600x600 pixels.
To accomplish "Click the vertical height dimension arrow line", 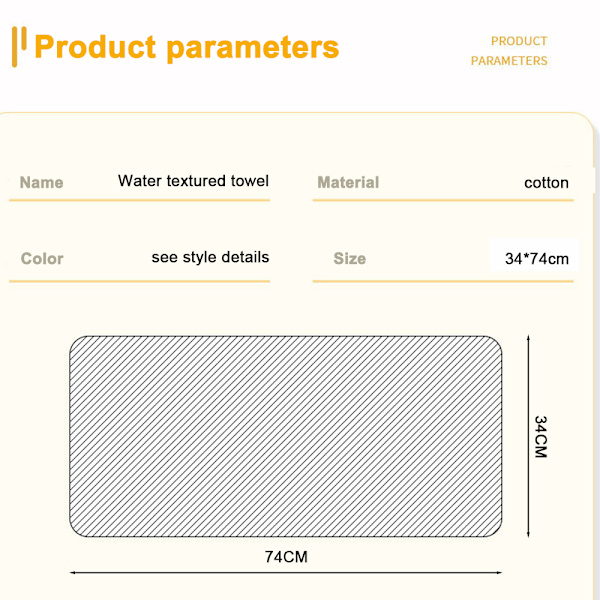I will tap(528, 436).
